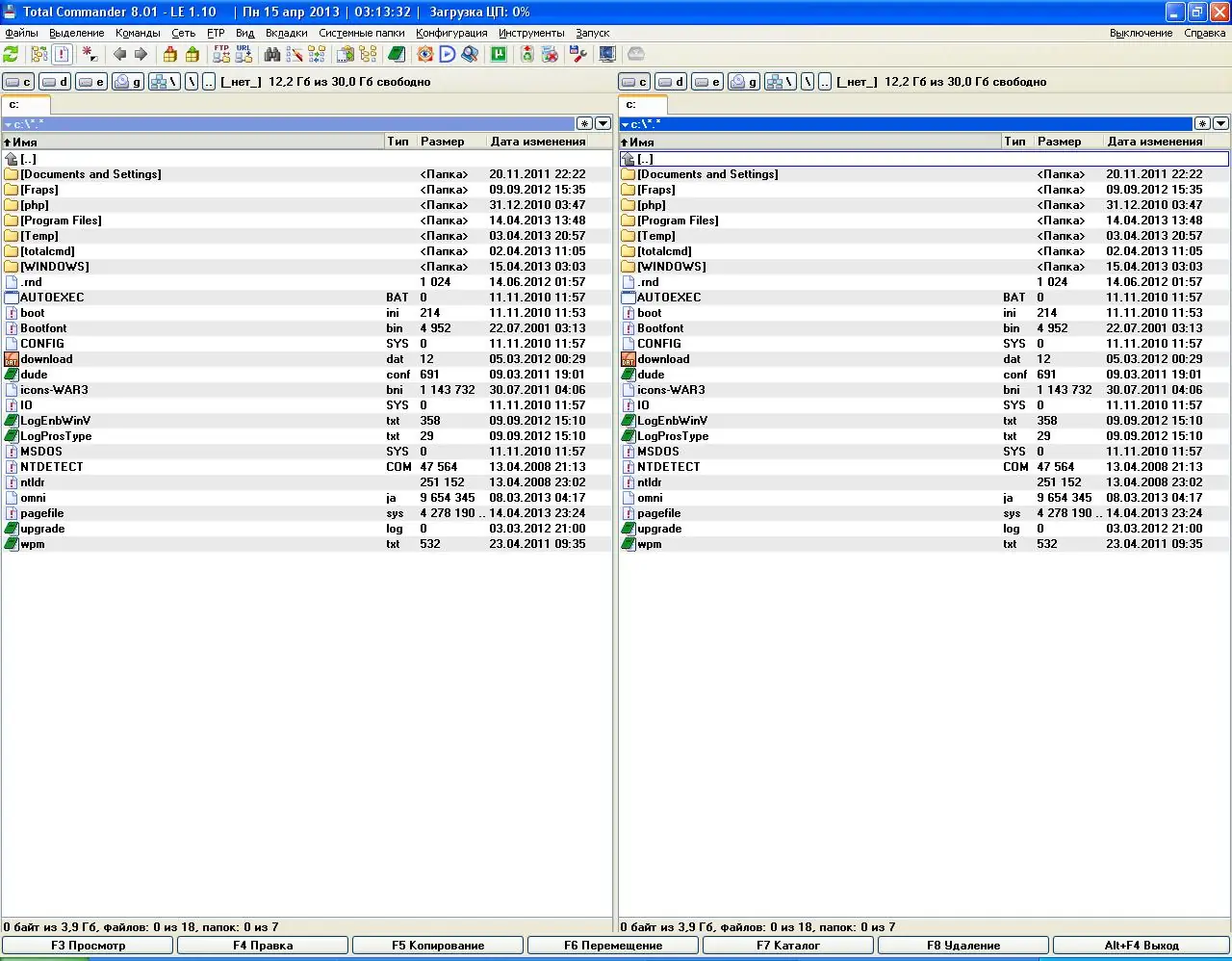Switch to the right panel c: tab

(642, 105)
